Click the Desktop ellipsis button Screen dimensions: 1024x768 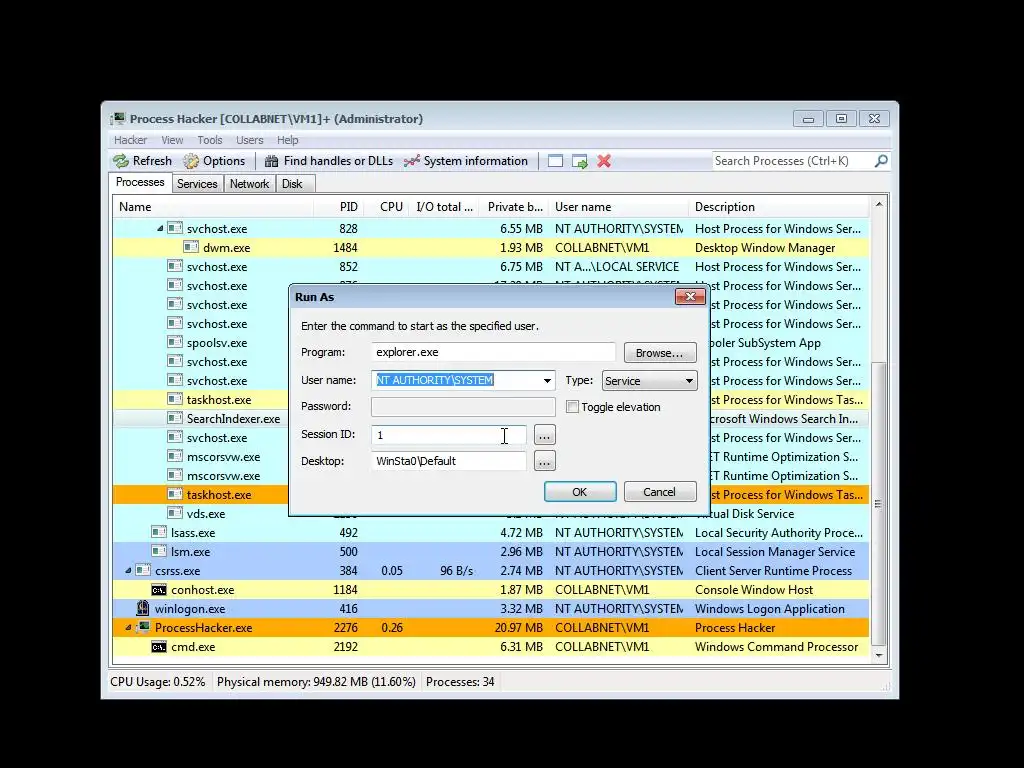point(545,461)
